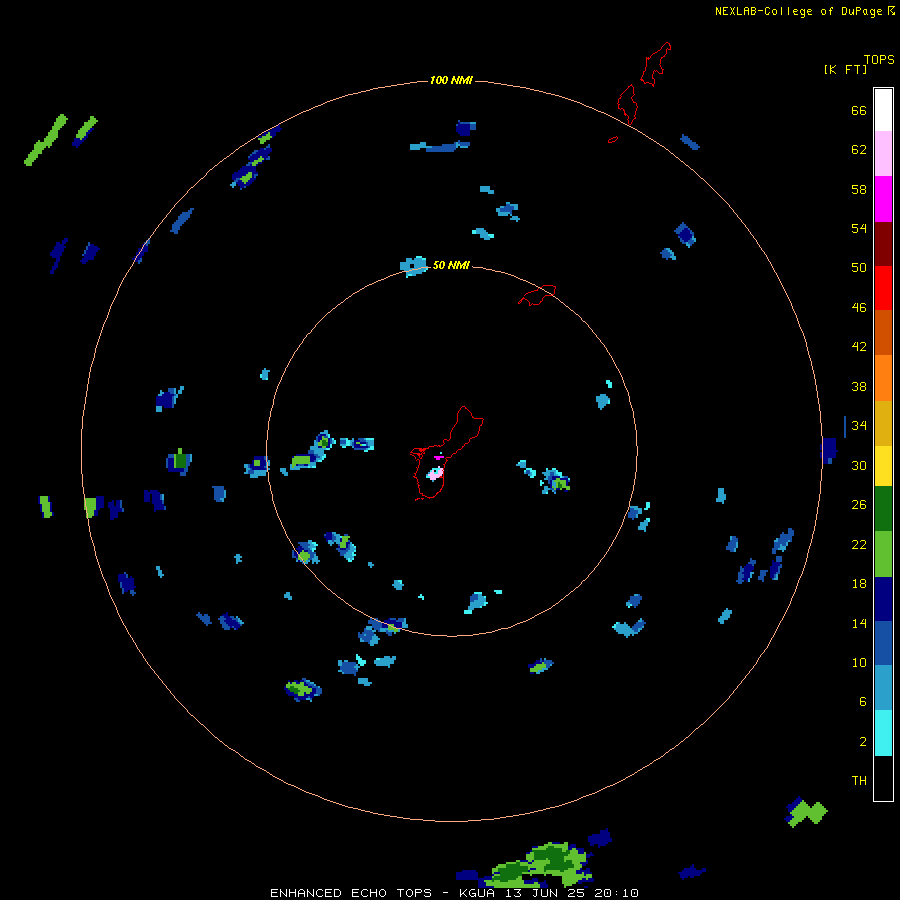Click the ENHANCED ECHO TOPS KGUA caption
The image size is (900, 900).
454,893
